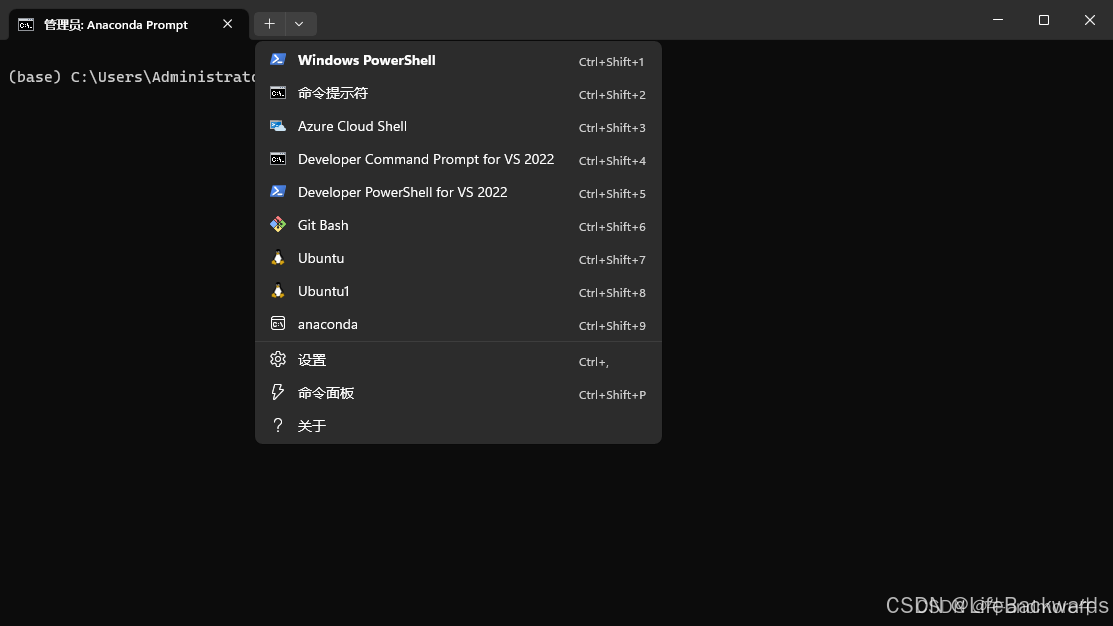Screen dimensions: 1113x626
Task: Select the anaconda profile entry
Action: point(458,324)
